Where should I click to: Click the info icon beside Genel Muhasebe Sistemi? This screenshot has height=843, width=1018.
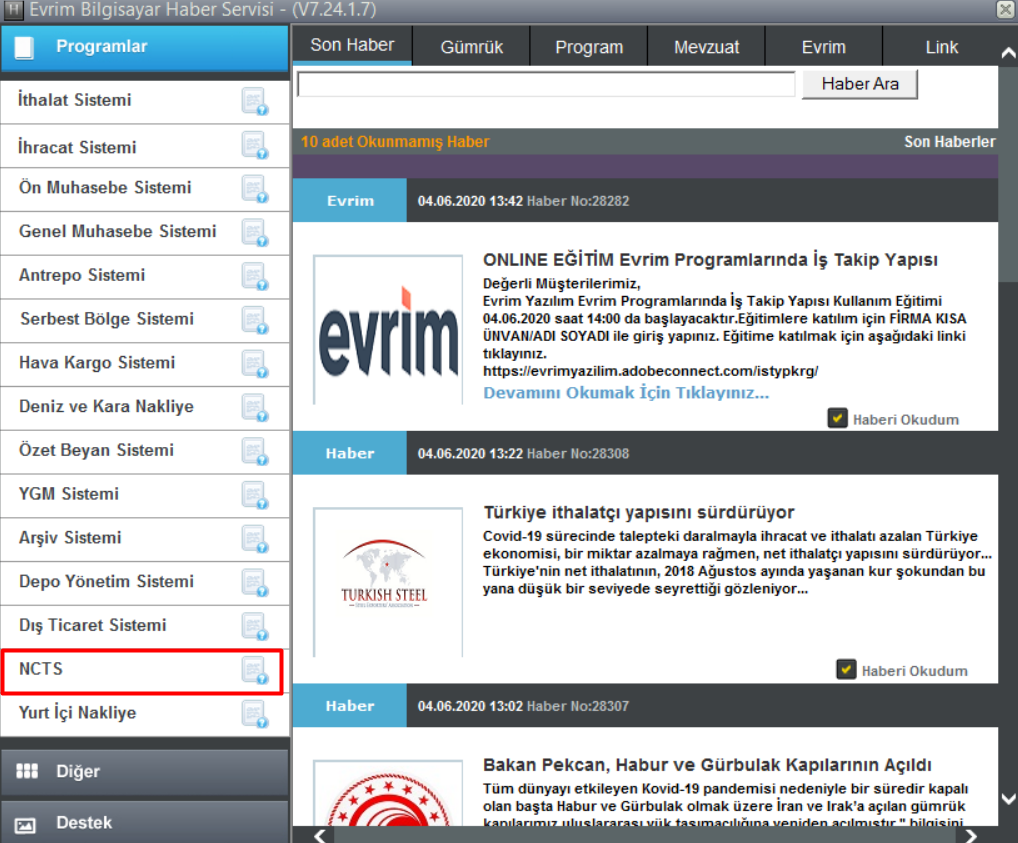pyautogui.click(x=254, y=233)
